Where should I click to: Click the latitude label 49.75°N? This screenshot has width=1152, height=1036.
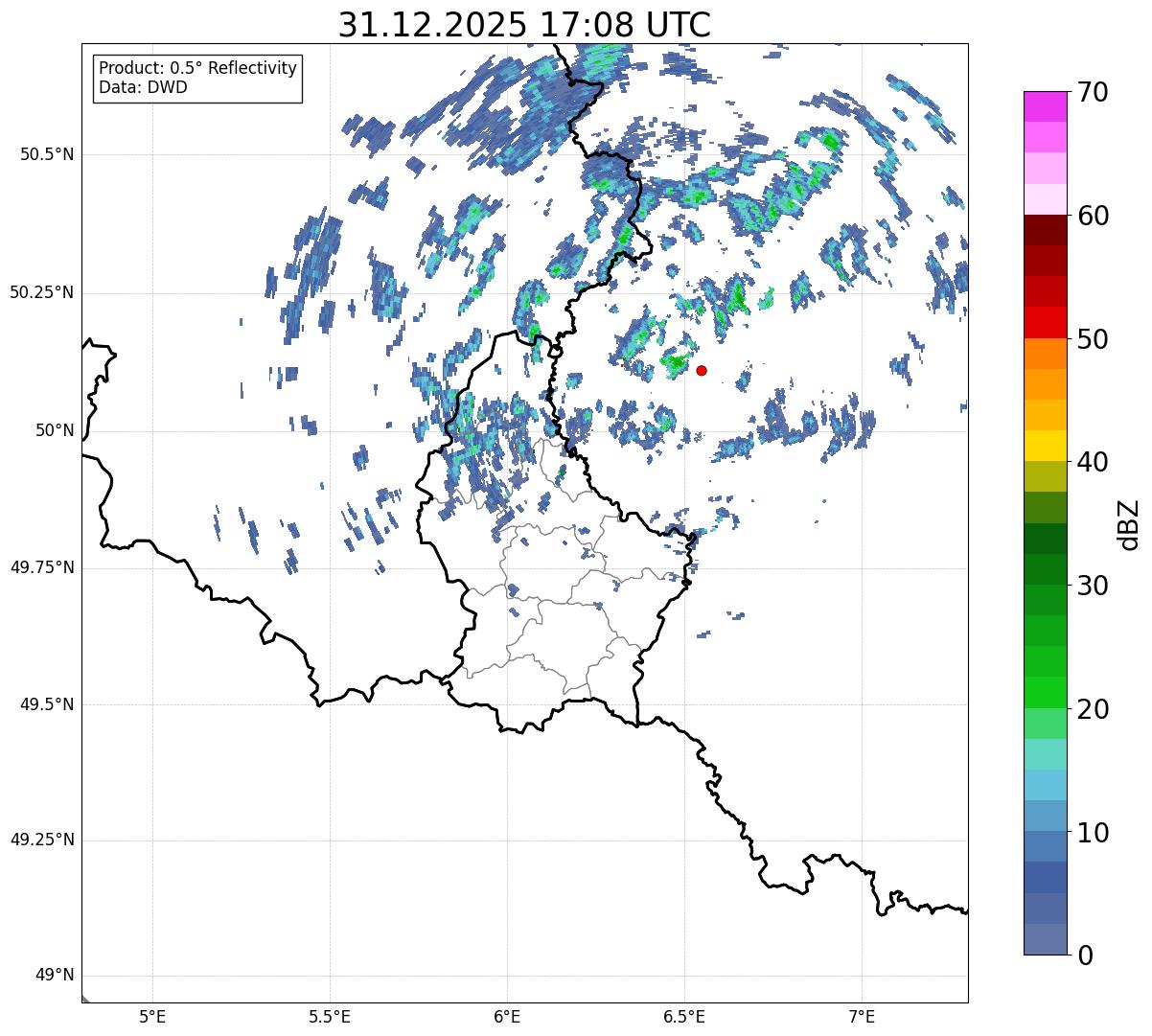point(41,567)
